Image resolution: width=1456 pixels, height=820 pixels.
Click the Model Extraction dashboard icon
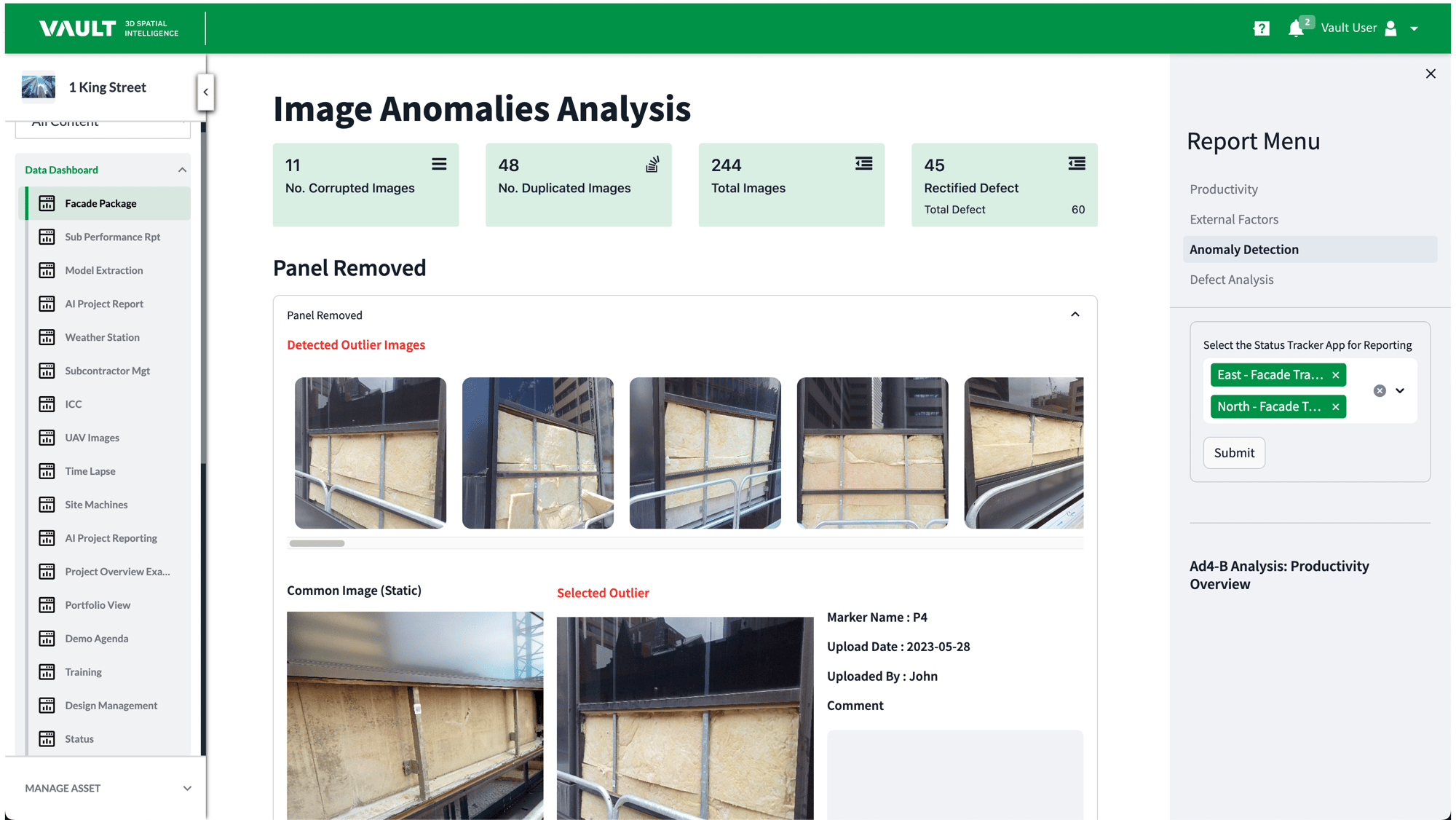tap(47, 270)
